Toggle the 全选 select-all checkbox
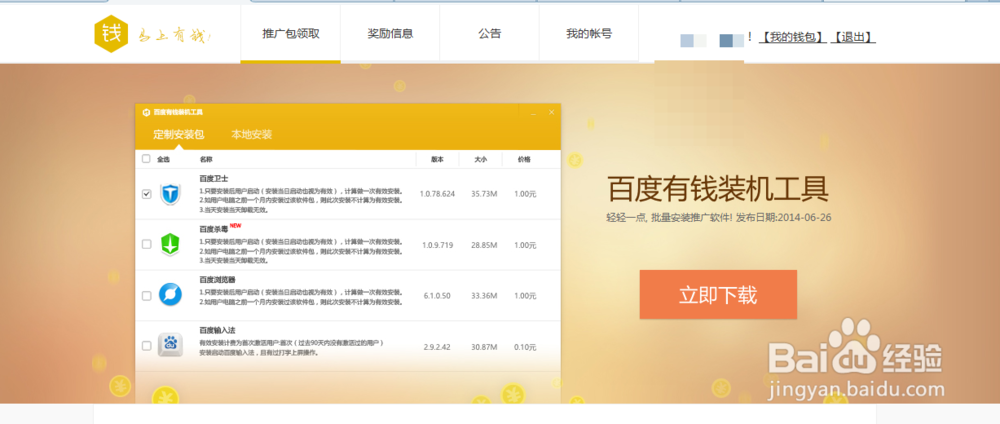 146,159
